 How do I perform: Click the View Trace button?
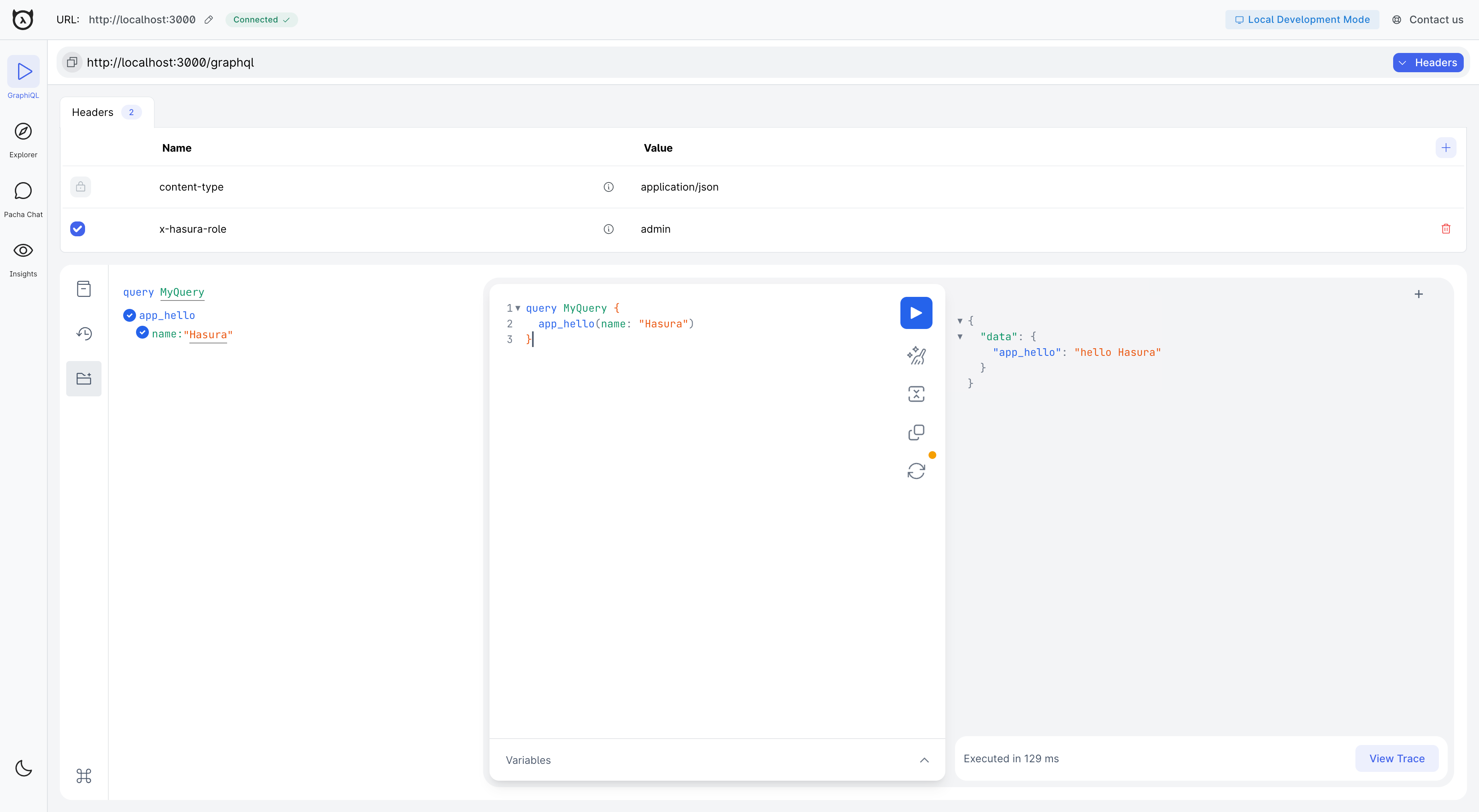click(1397, 758)
